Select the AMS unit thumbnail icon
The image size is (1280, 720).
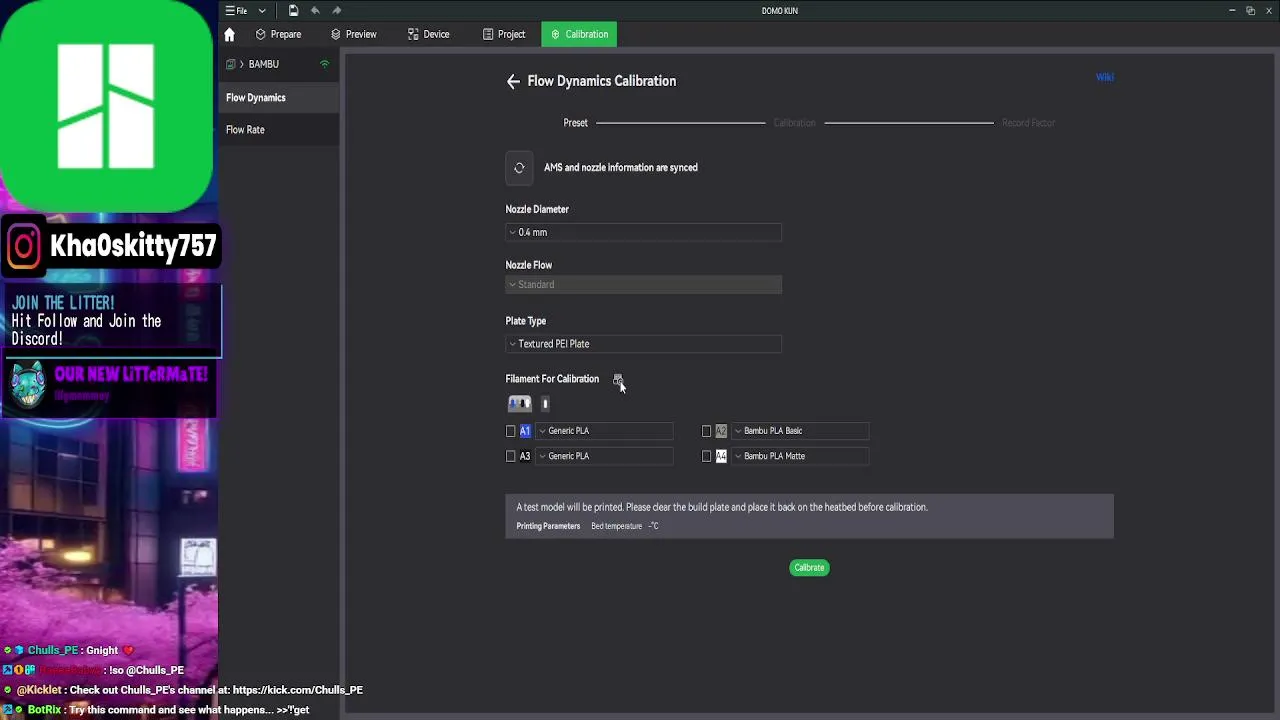[519, 403]
